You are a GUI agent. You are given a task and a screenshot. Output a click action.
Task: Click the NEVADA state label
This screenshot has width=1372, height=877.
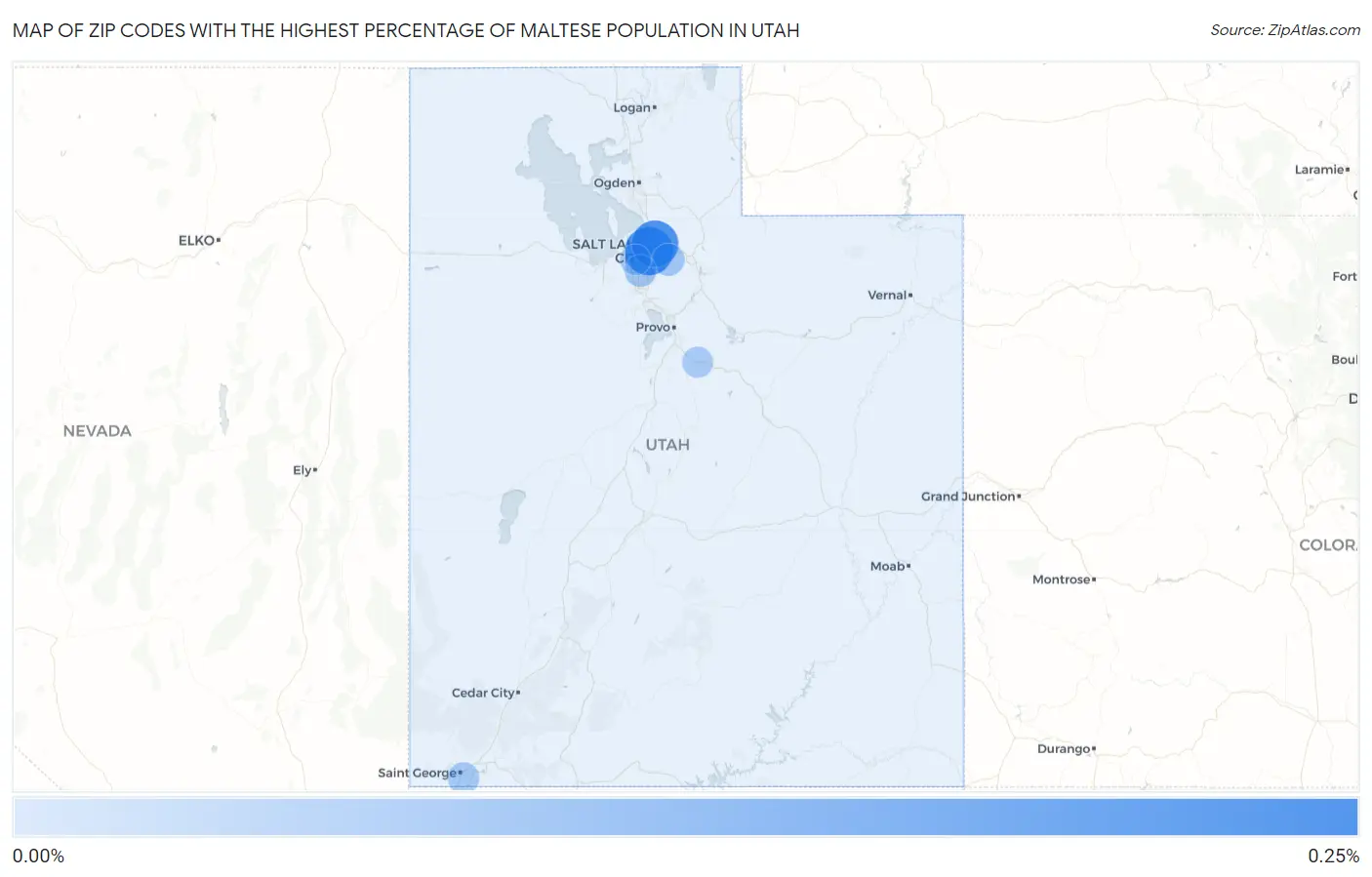(x=97, y=431)
